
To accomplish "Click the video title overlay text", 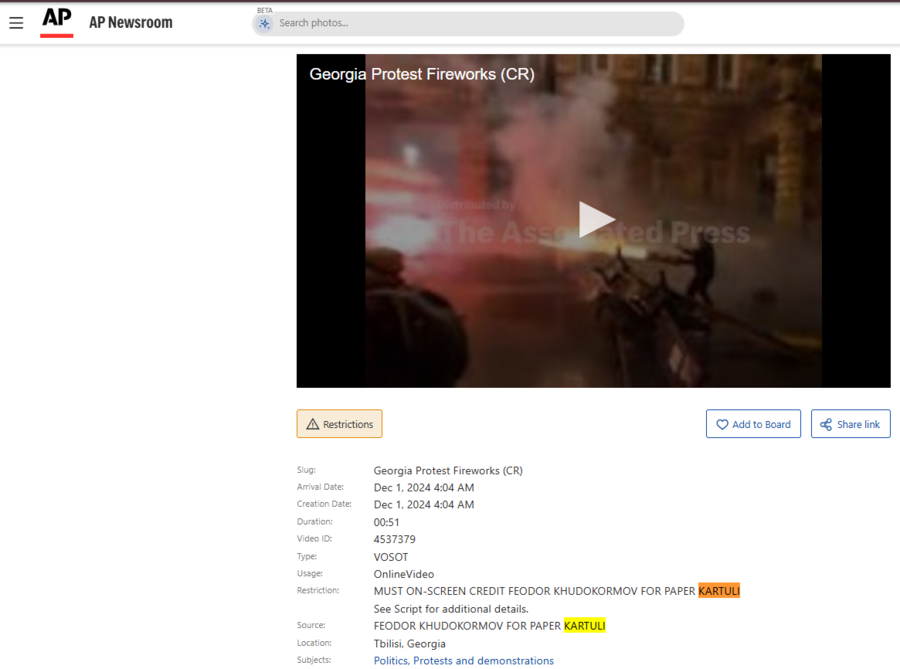I will coord(422,74).
